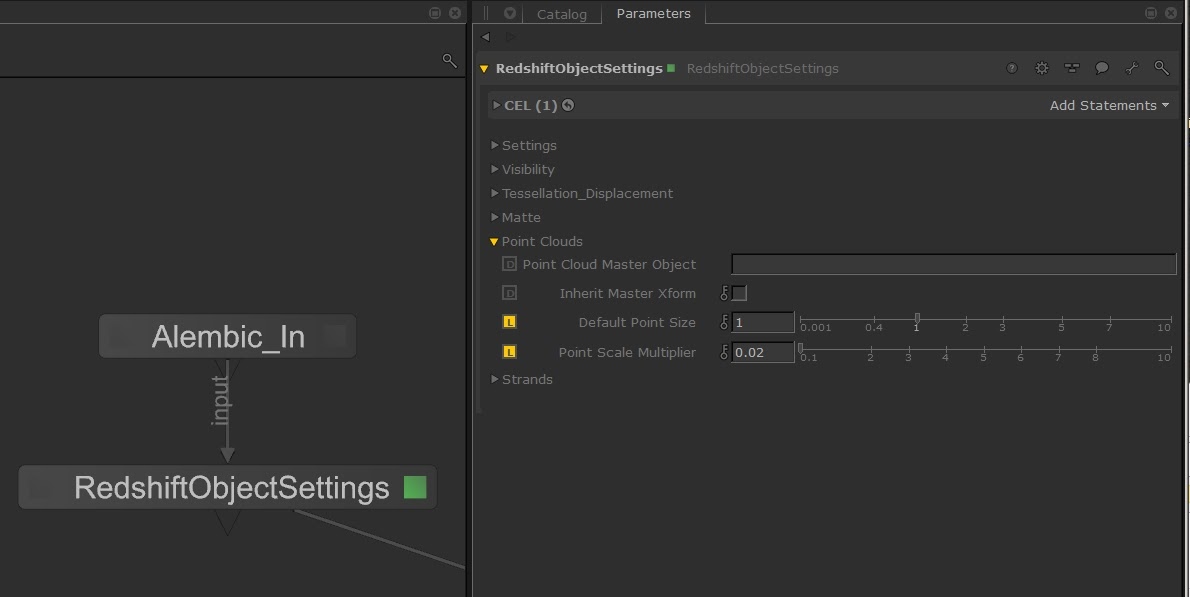Click the help icon in node header
This screenshot has height=597, width=1190.
(x=1012, y=69)
